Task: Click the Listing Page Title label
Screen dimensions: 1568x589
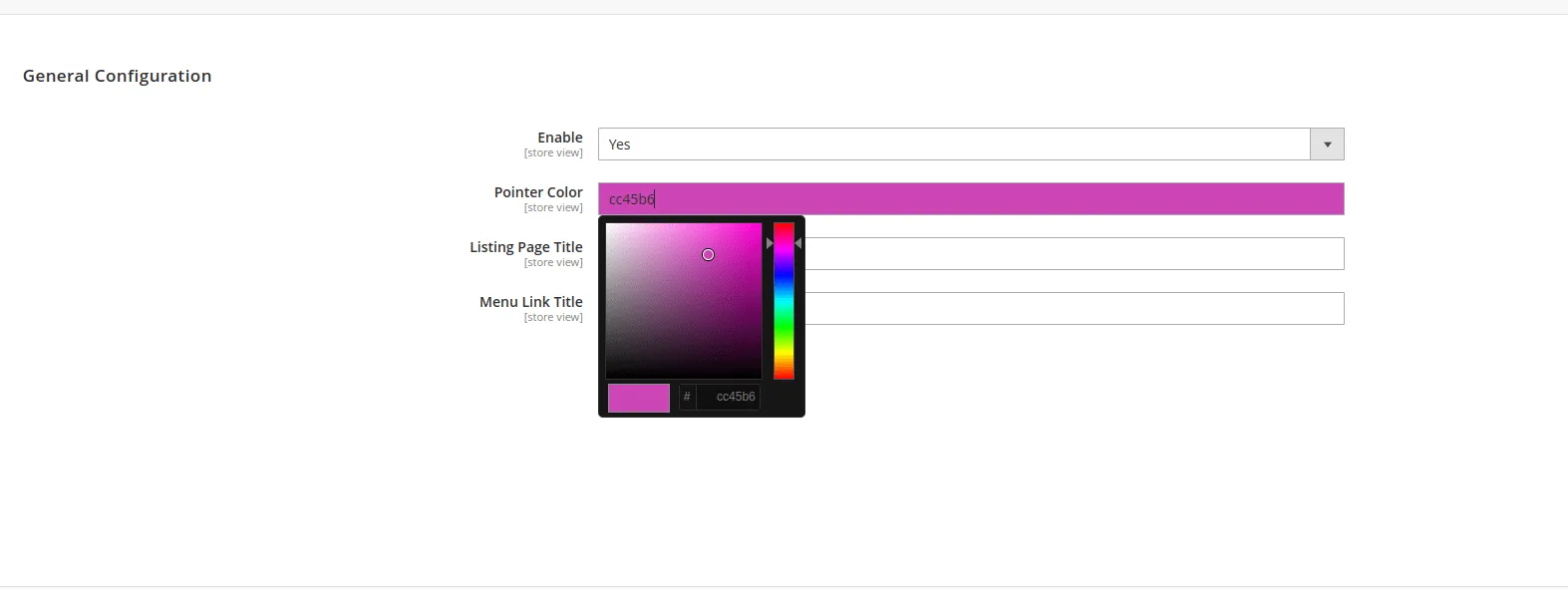Action: click(526, 247)
